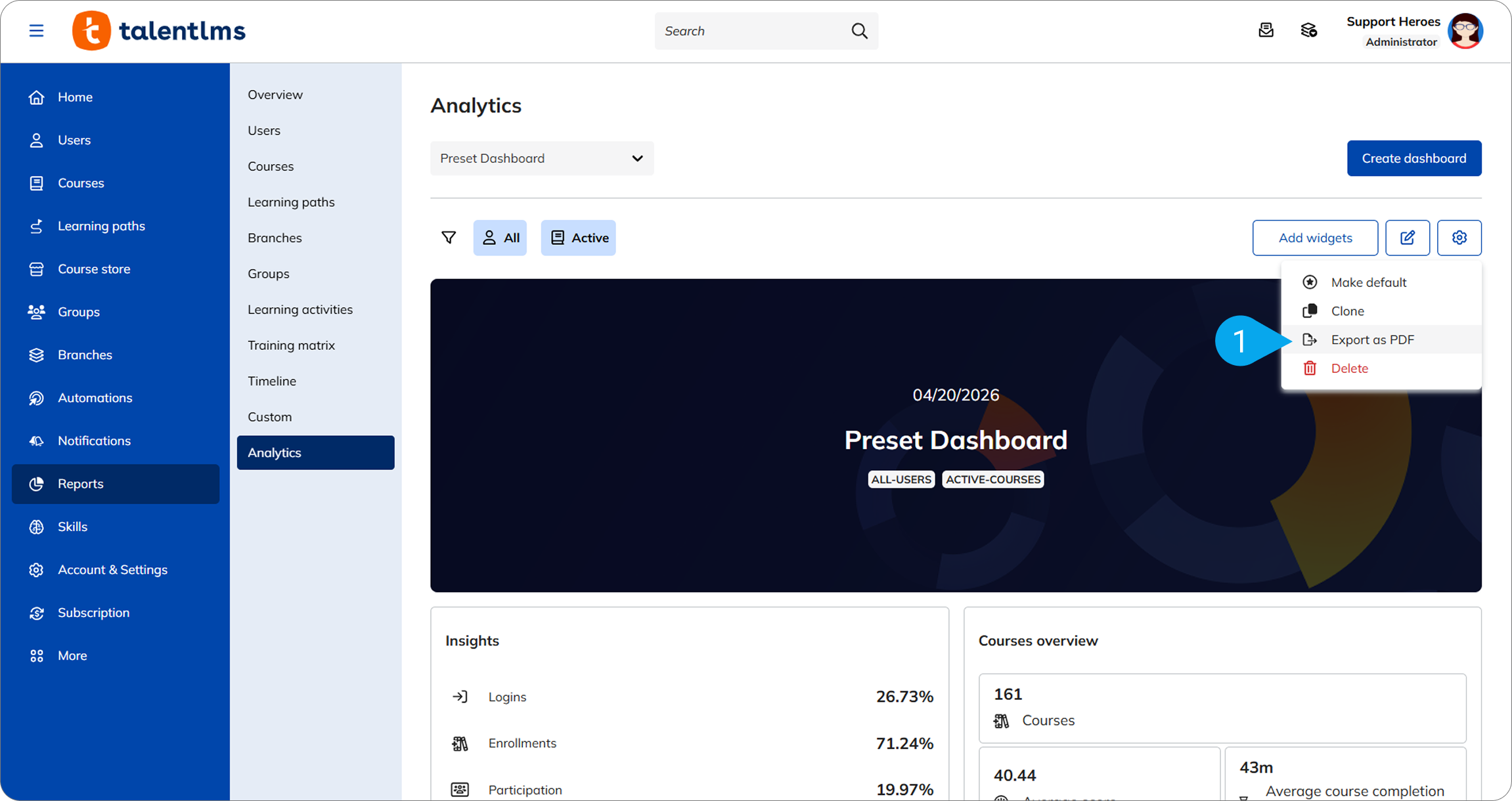Click the 43m average completion value
The height and width of the screenshot is (801, 1512).
point(1256,768)
